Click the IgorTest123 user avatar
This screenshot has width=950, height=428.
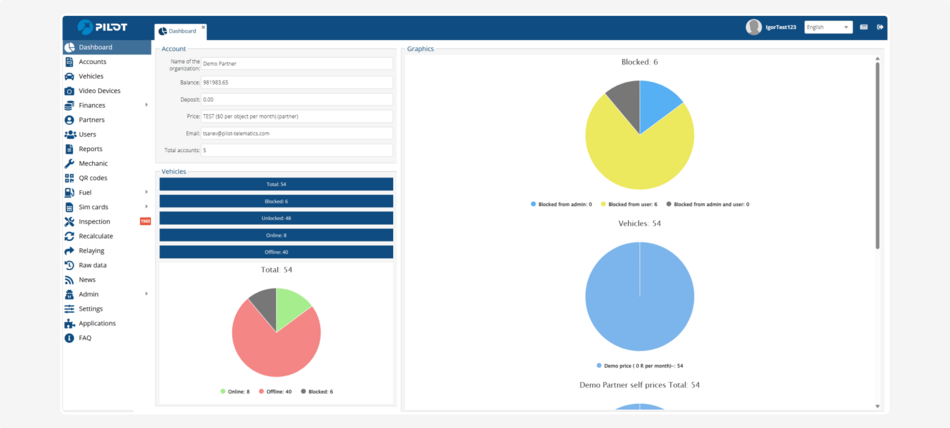tap(754, 27)
